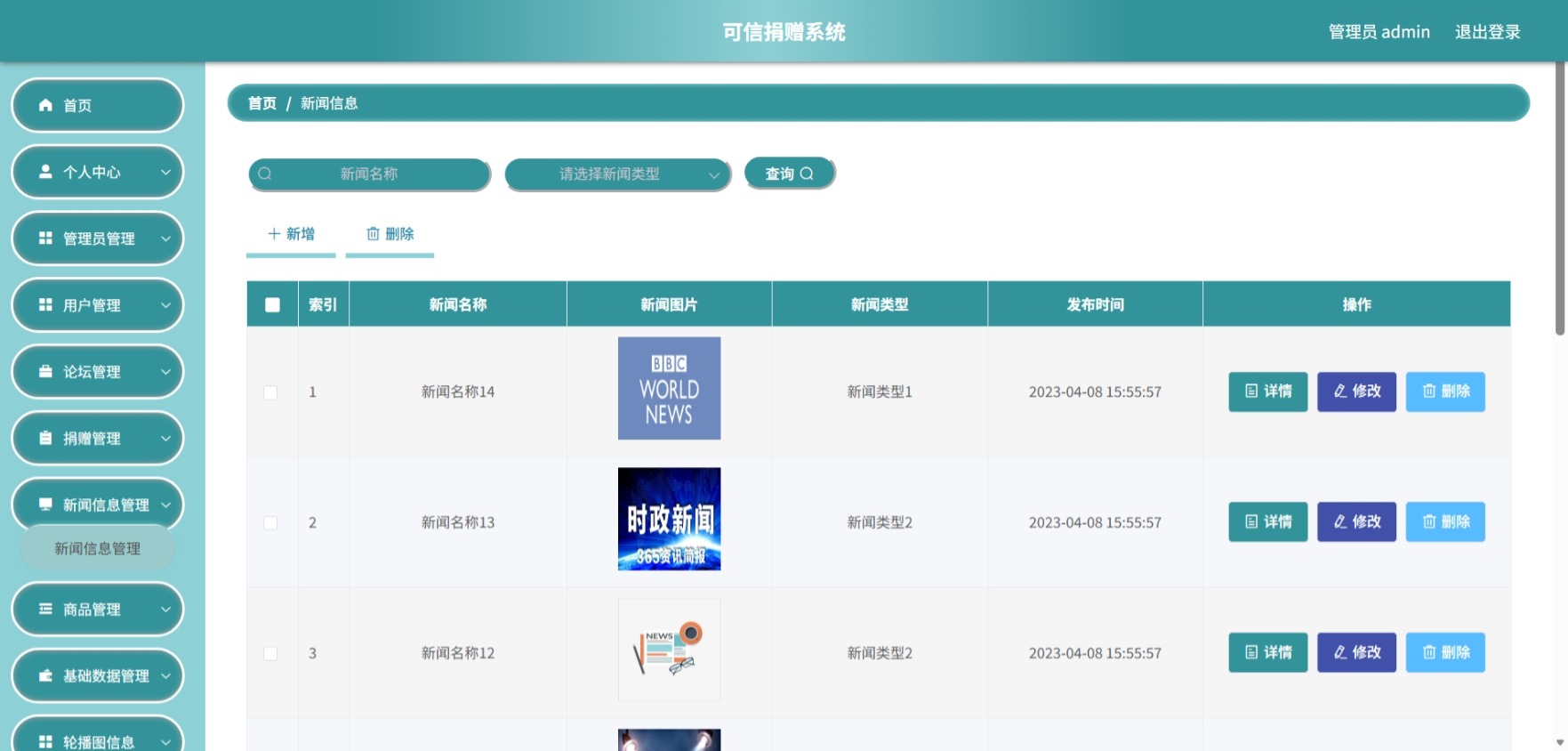
Task: Click the pencil icon on 新闻名称13 修改 button
Action: point(1339,521)
